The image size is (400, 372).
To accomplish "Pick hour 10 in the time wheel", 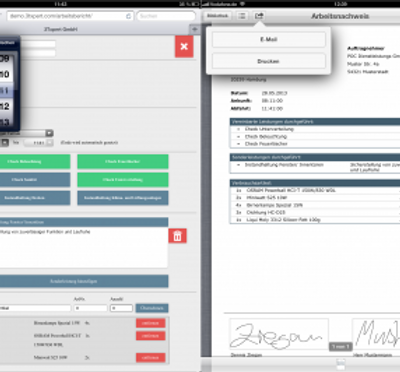I will pyautogui.click(x=6, y=74).
